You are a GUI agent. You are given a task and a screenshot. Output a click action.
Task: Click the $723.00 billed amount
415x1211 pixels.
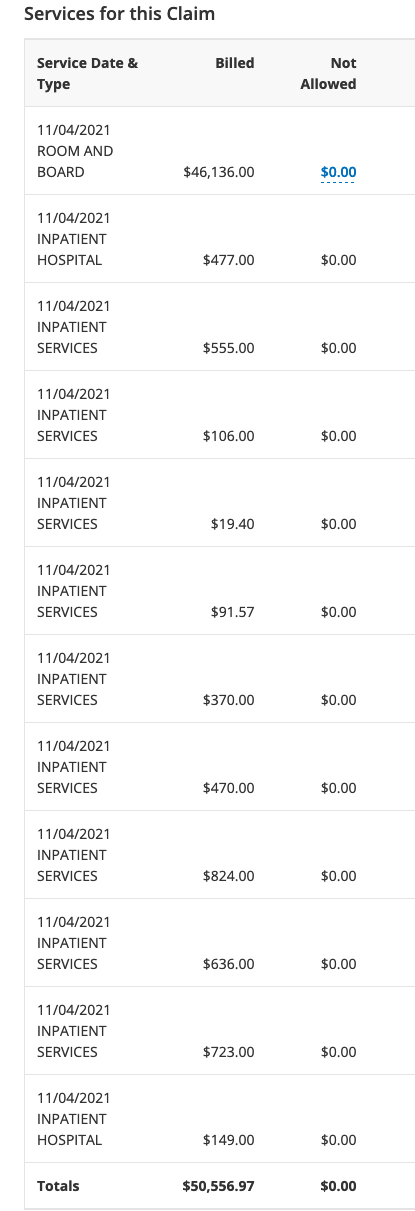click(x=228, y=1052)
